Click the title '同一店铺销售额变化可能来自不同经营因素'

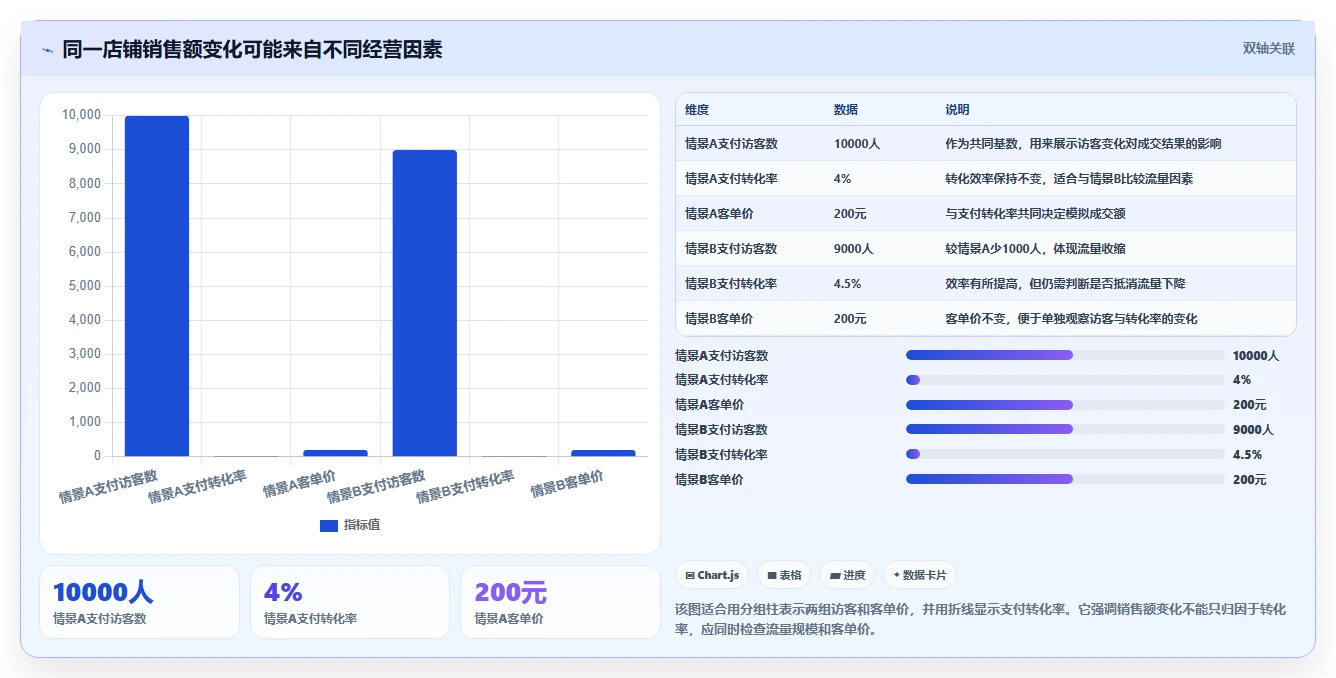[x=252, y=49]
